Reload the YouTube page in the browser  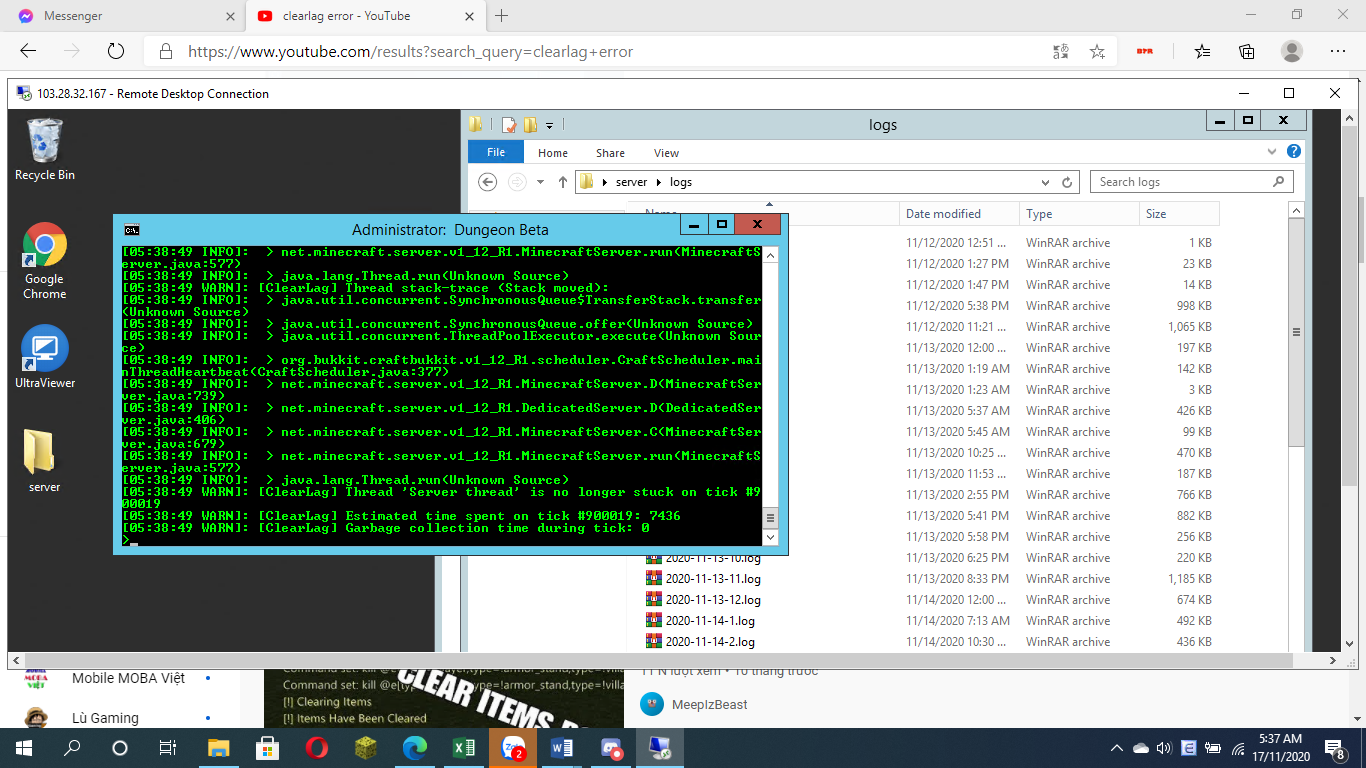(x=115, y=51)
